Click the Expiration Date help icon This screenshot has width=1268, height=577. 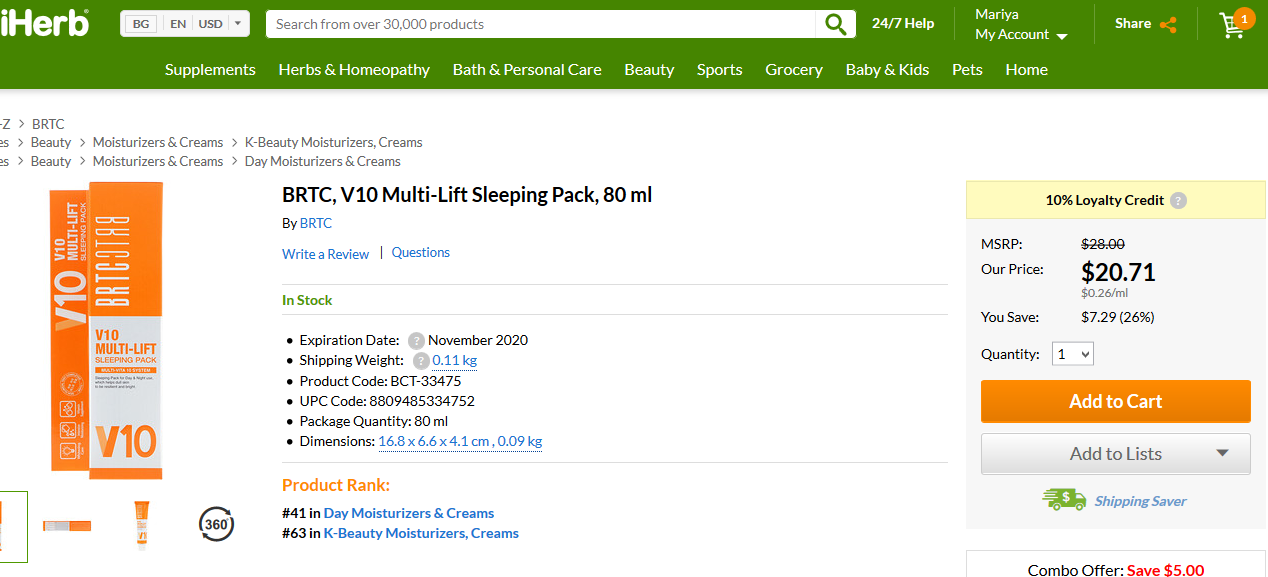416,340
